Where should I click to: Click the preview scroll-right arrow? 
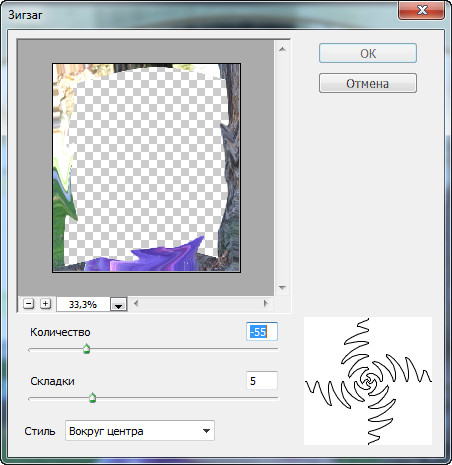coord(266,304)
